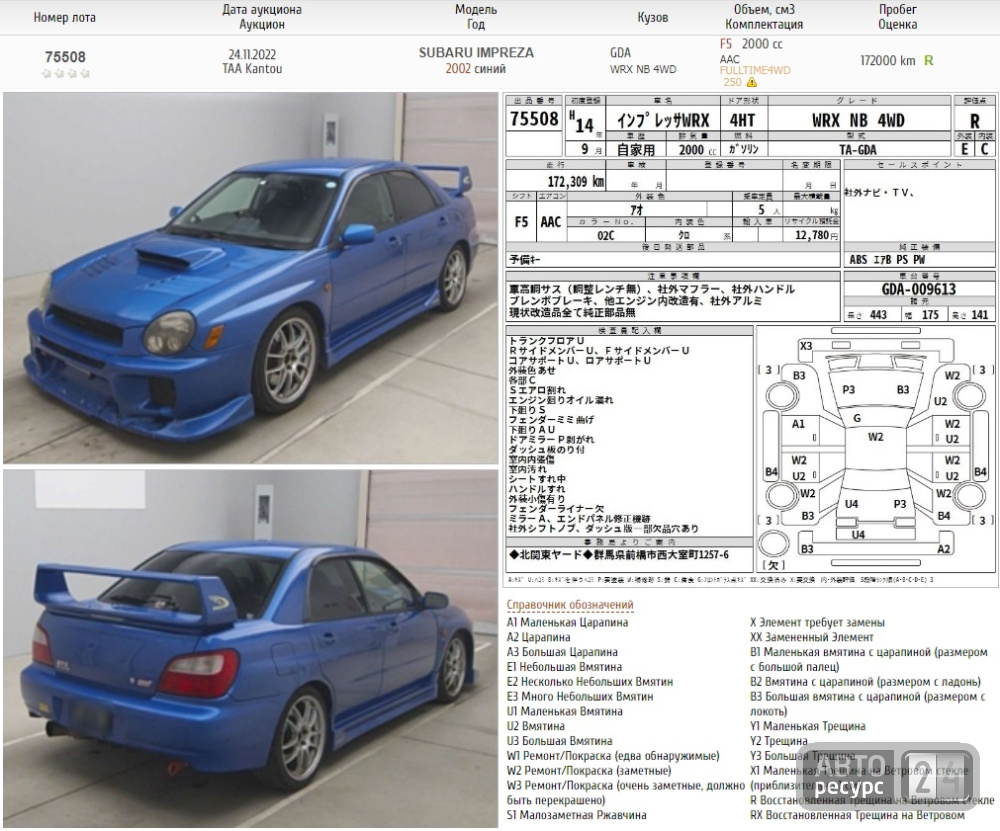1000x831 pixels.
Task: Click the 'U3 Большая Вмятина' legend entry
Action: [x=559, y=741]
